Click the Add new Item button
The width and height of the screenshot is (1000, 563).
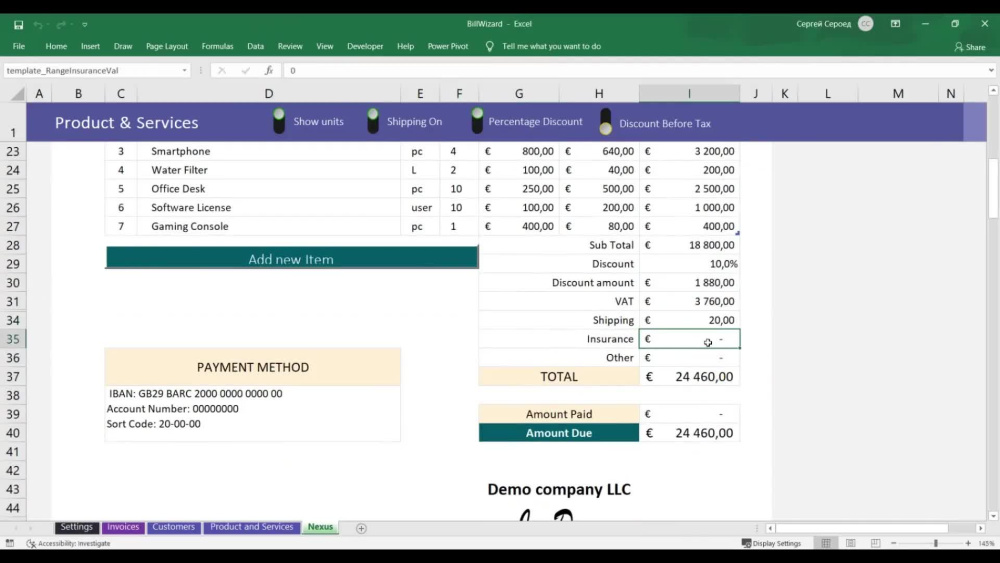click(x=291, y=258)
